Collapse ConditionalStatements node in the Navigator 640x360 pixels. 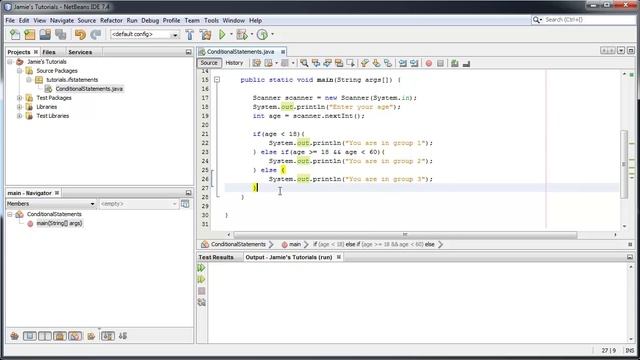coord(10,214)
